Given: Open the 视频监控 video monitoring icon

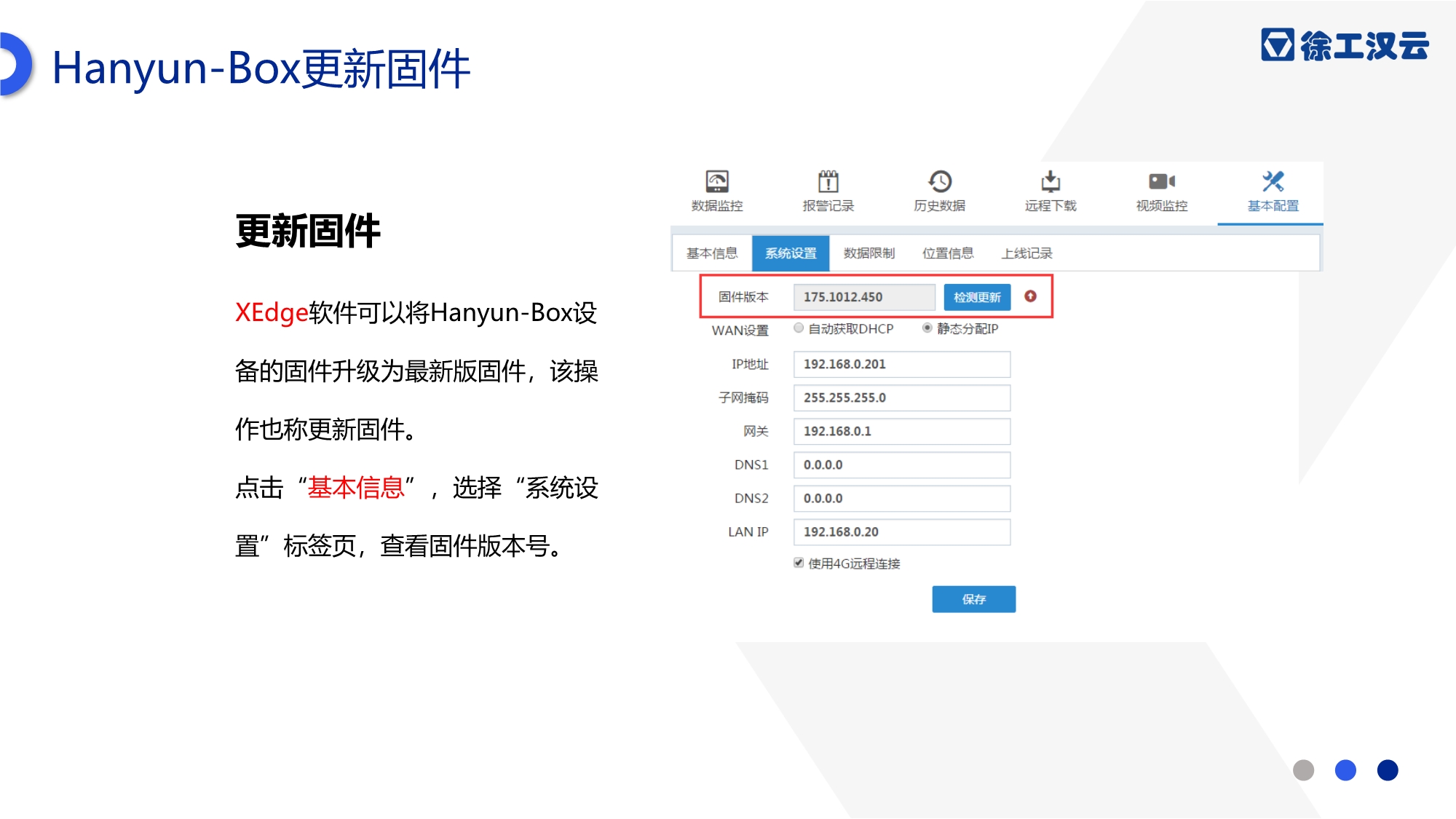Looking at the screenshot, I should tap(1162, 191).
